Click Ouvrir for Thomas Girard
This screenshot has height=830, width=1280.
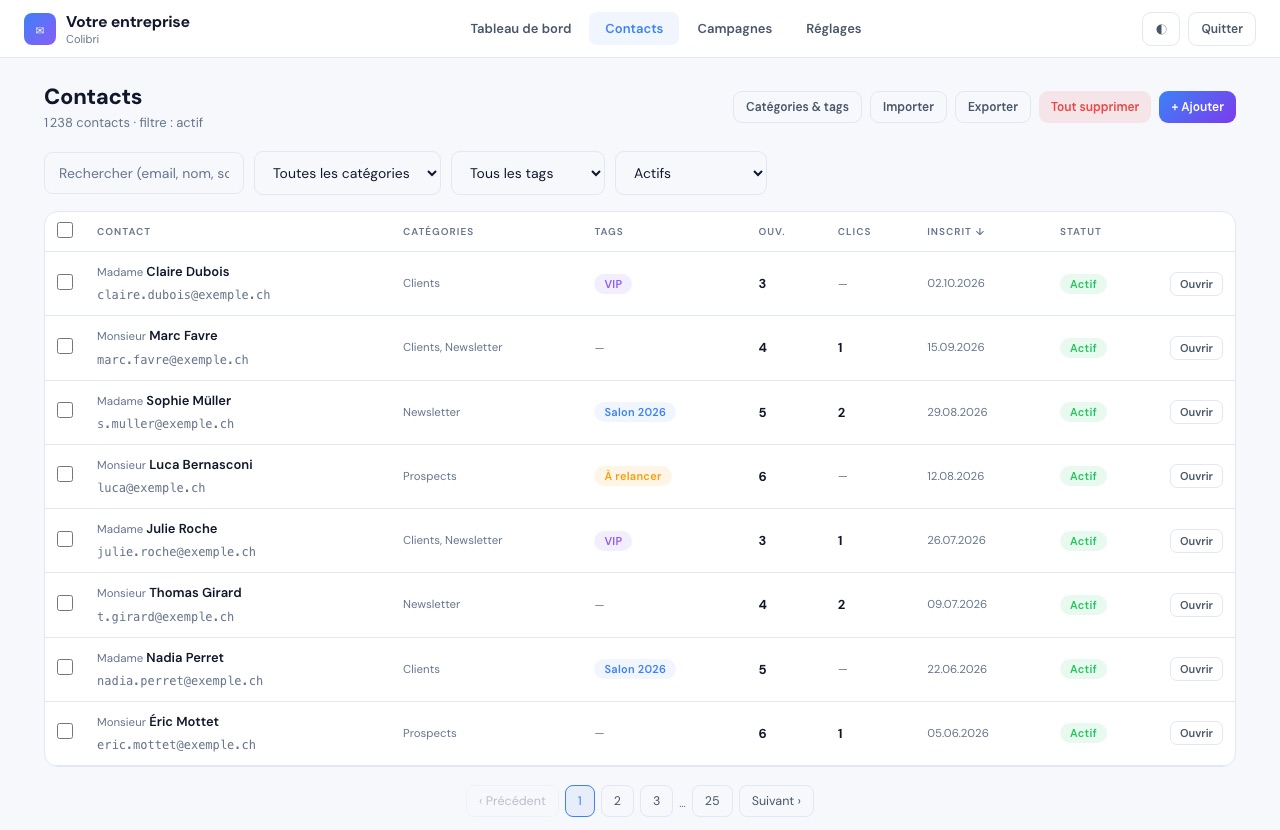coord(1196,605)
